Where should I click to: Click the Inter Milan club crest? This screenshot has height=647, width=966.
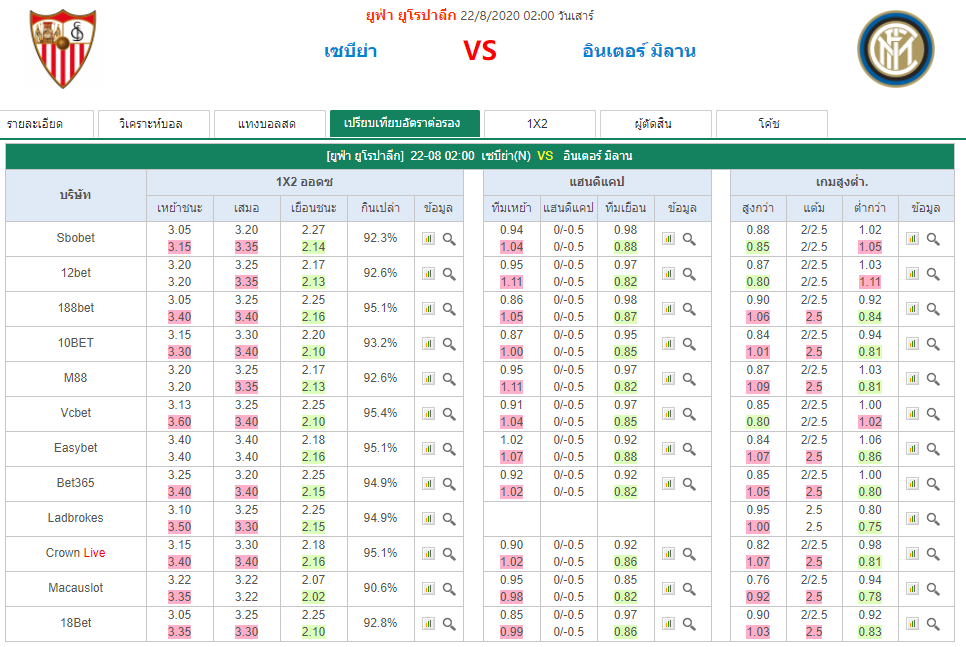tap(896, 49)
